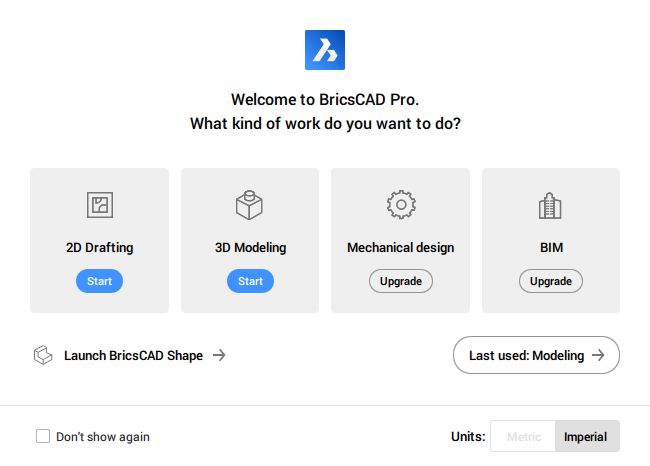The width and height of the screenshot is (650, 466).
Task: Click the 2D Drafting floor plan icon
Action: (99, 206)
